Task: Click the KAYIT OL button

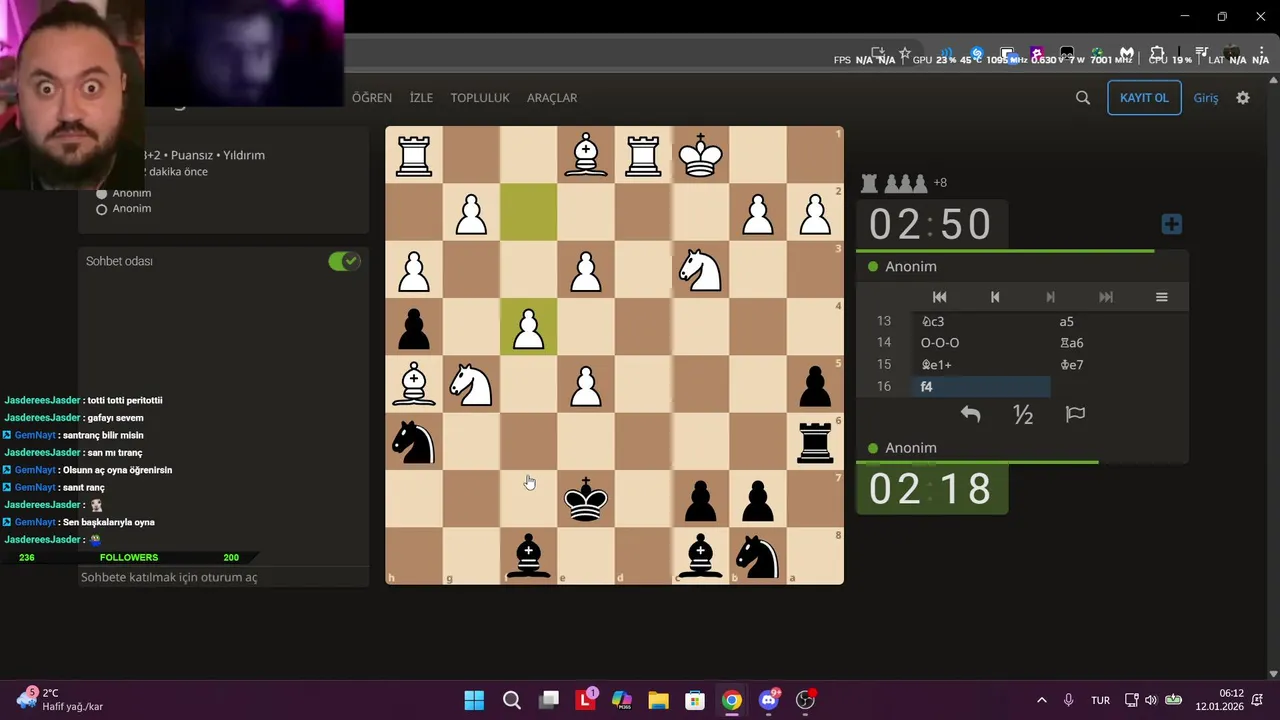Action: (1144, 98)
